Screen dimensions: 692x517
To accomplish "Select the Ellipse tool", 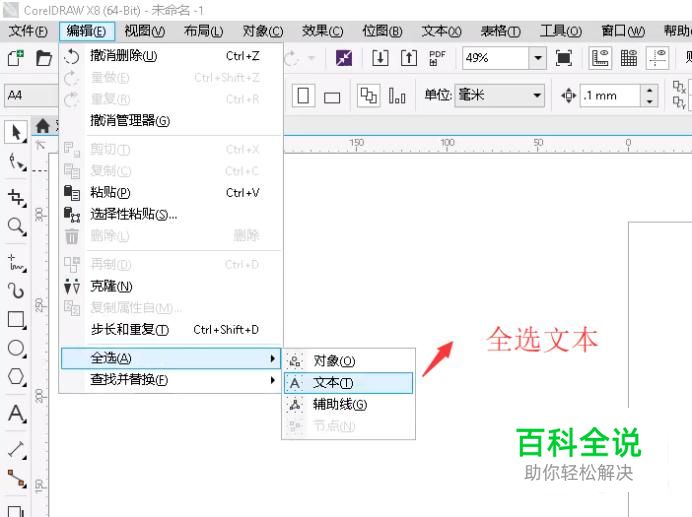I will pyautogui.click(x=16, y=348).
